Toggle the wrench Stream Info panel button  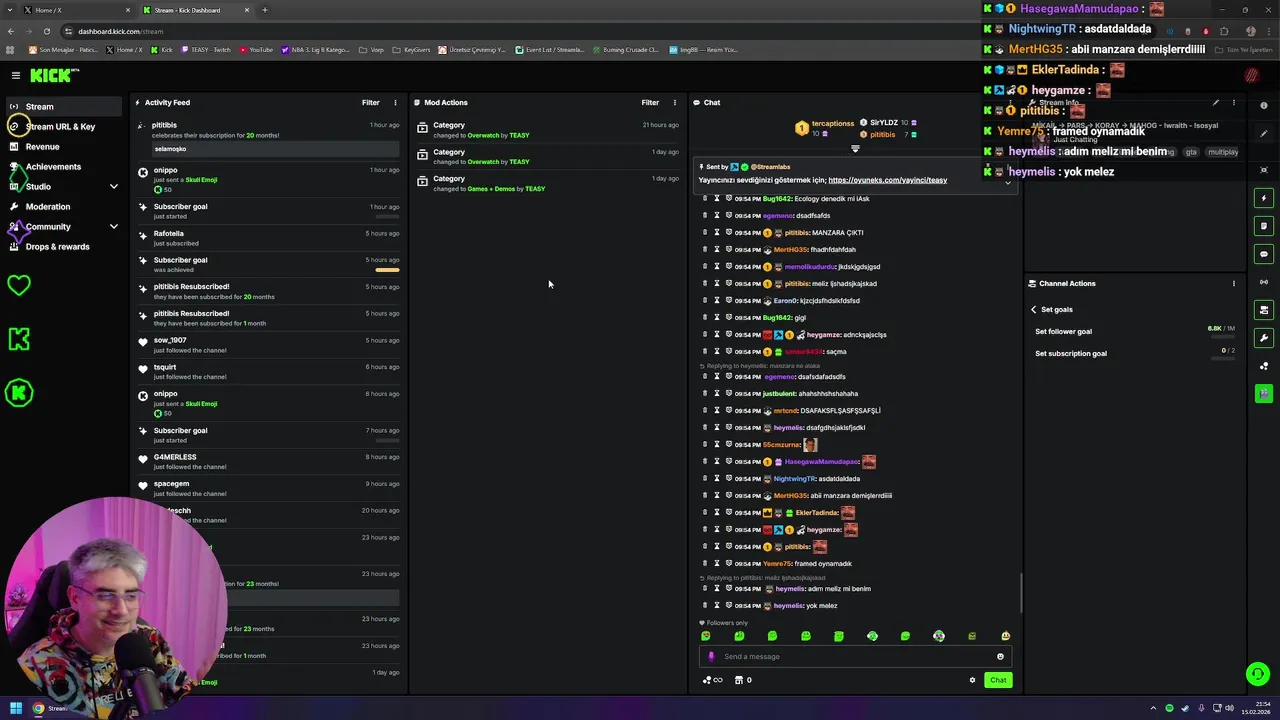point(1264,338)
